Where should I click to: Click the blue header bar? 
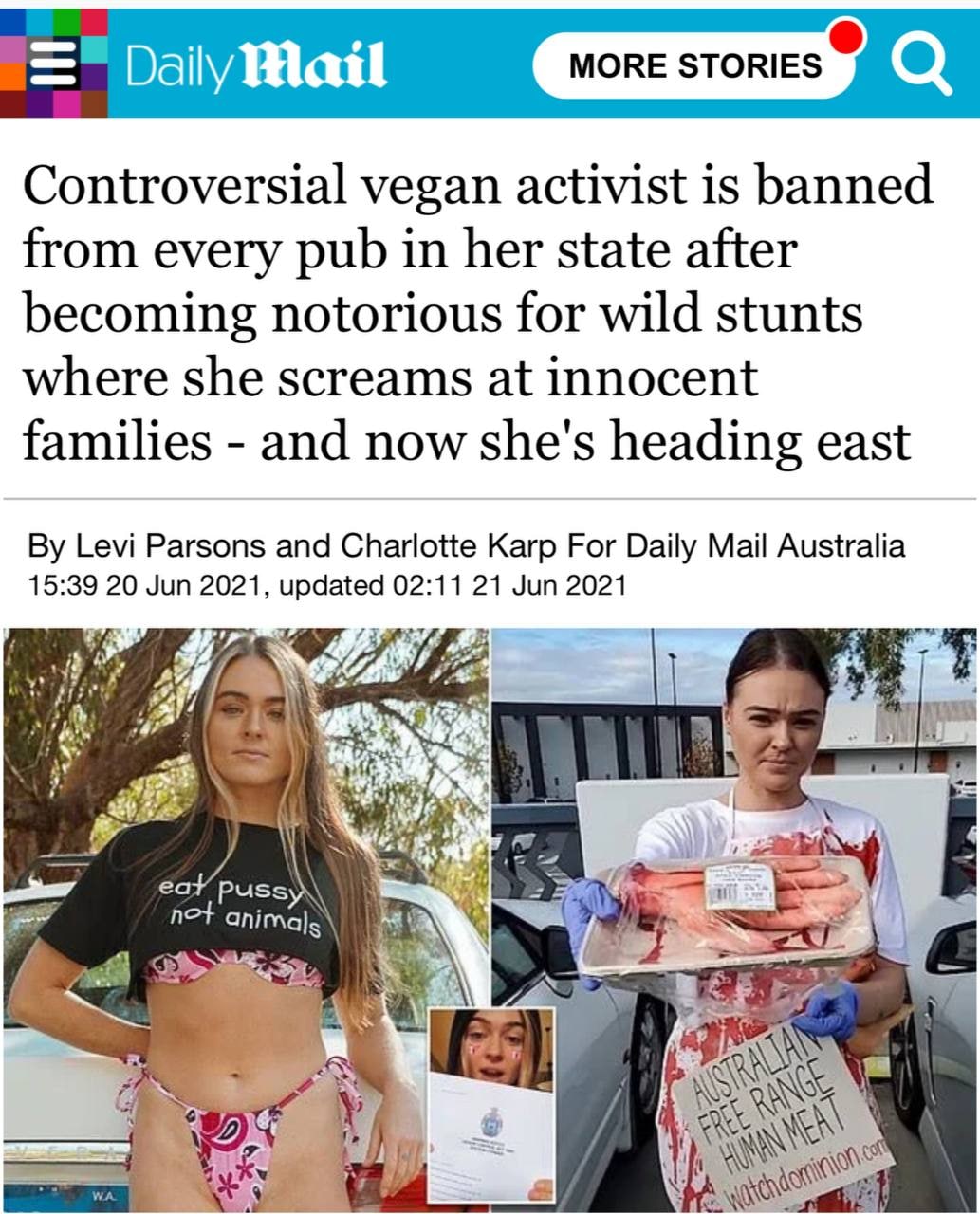pyautogui.click(x=490, y=64)
